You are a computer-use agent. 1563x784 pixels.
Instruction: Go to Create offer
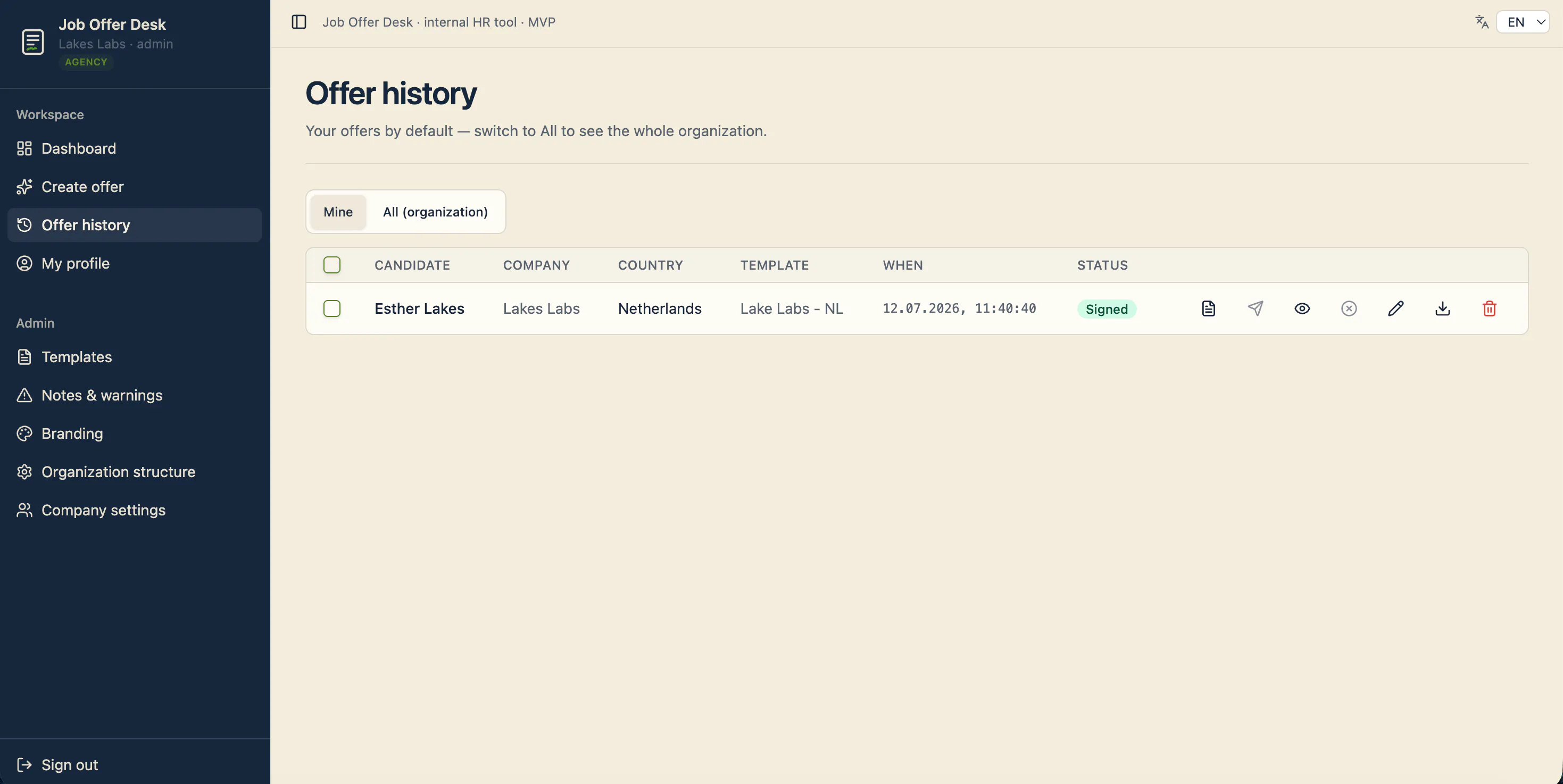135,187
